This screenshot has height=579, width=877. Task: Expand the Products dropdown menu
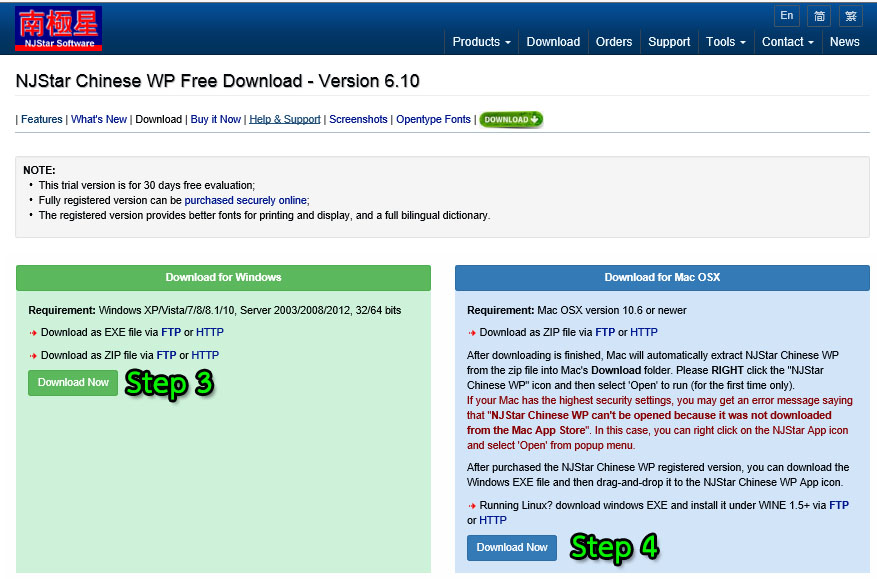[481, 42]
